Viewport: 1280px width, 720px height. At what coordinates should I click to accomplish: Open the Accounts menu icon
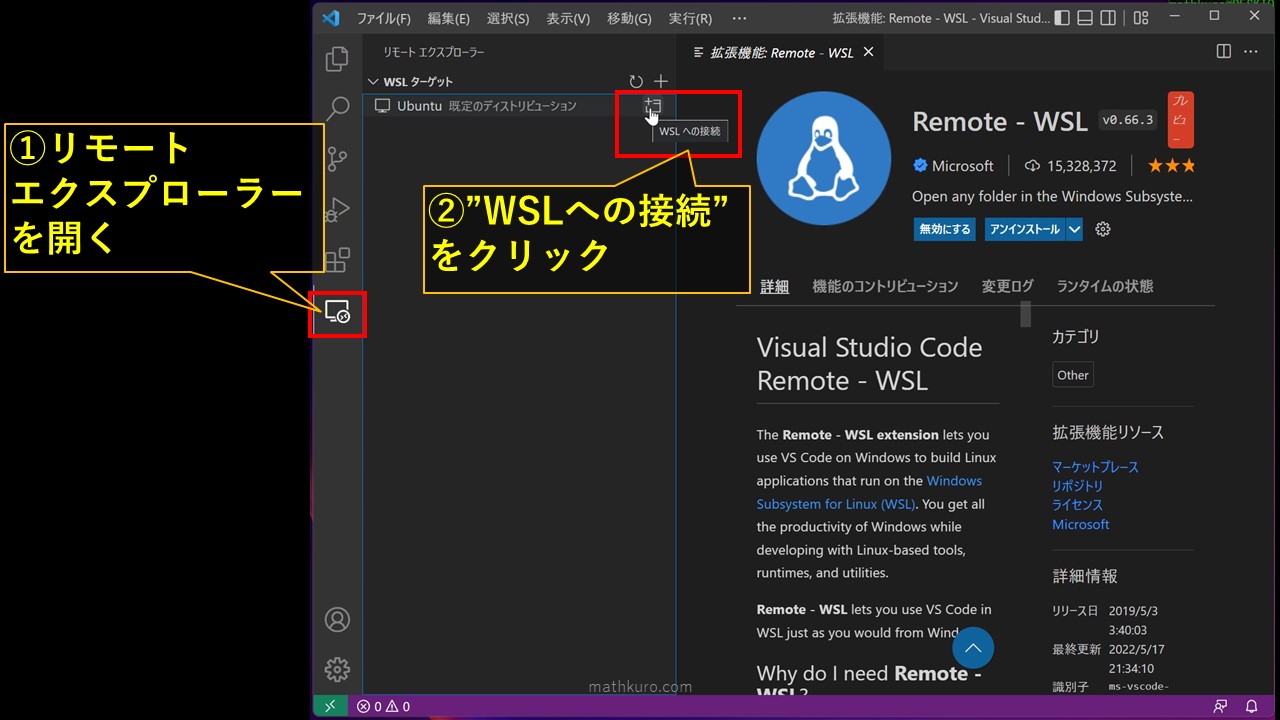pyautogui.click(x=337, y=619)
